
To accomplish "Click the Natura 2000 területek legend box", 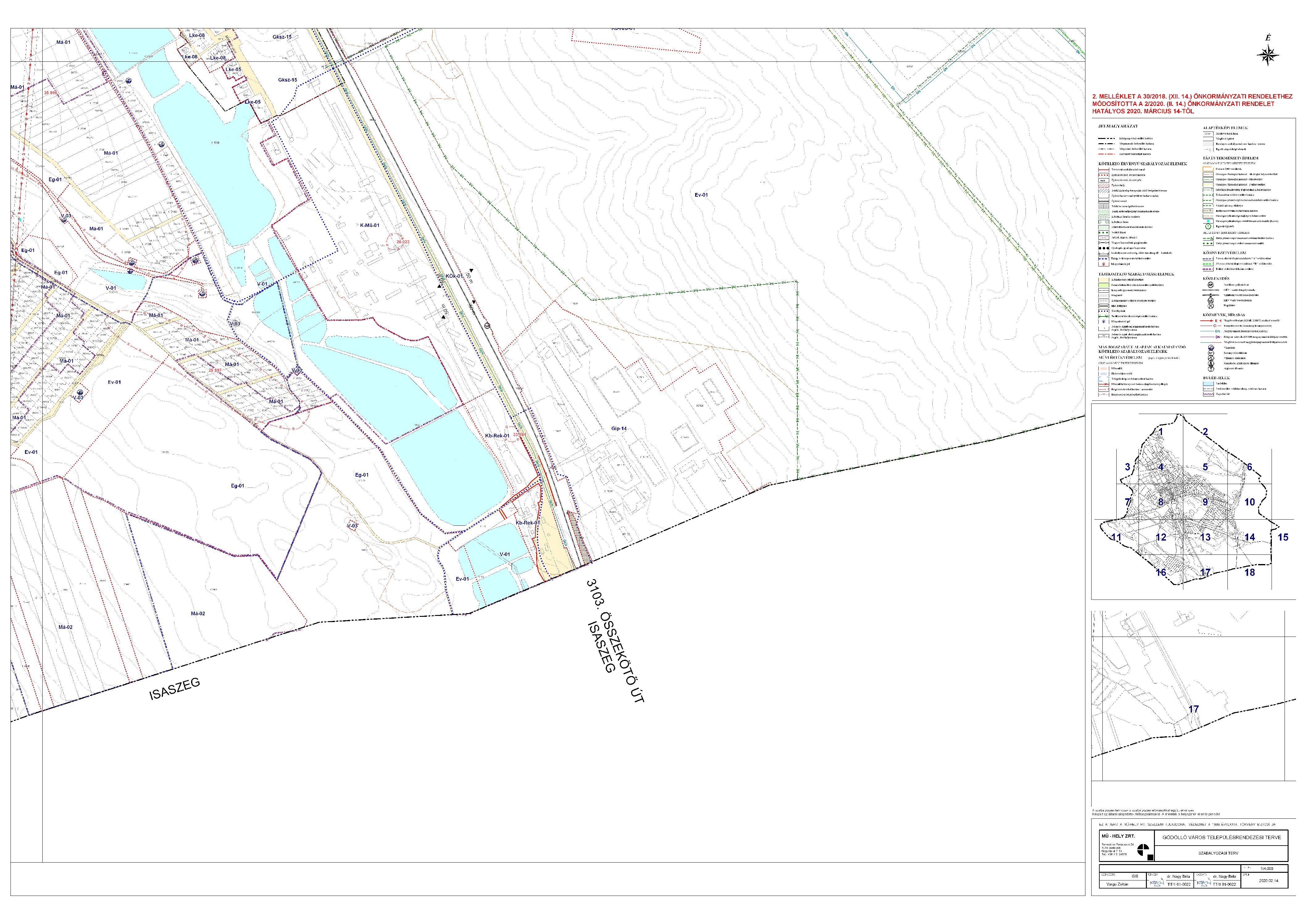I will click(1208, 169).
